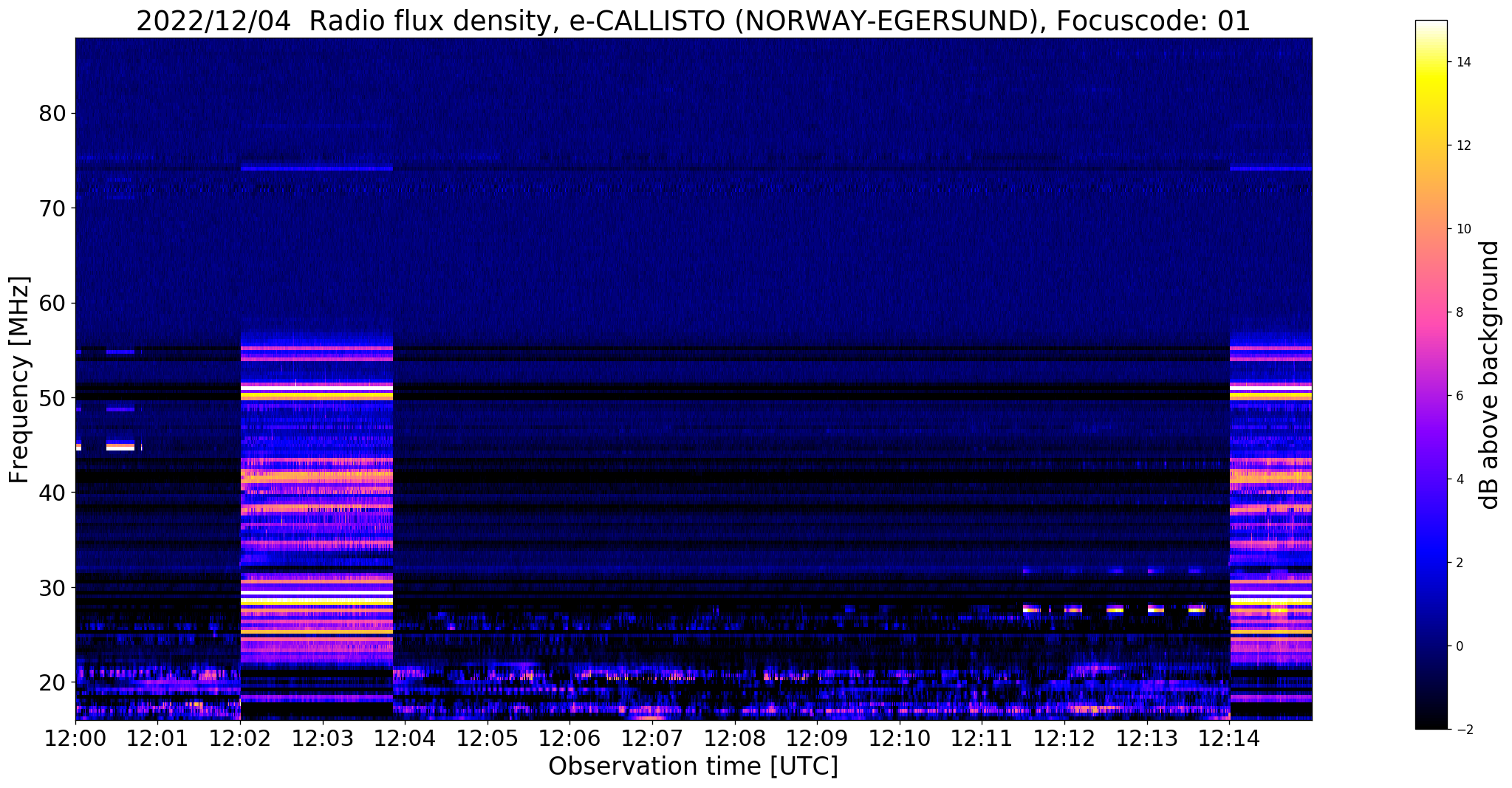Click the 12:10 time tick label
1512x788 pixels.
tap(900, 738)
